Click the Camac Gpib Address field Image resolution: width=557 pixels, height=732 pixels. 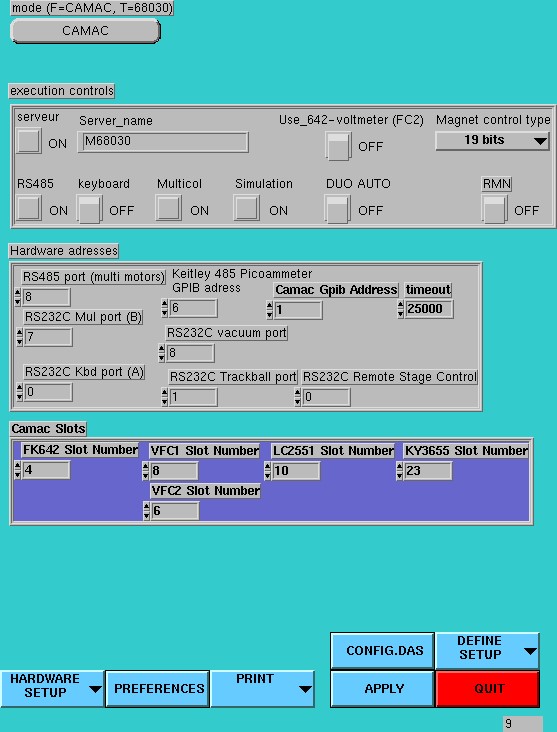pyautogui.click(x=298, y=310)
